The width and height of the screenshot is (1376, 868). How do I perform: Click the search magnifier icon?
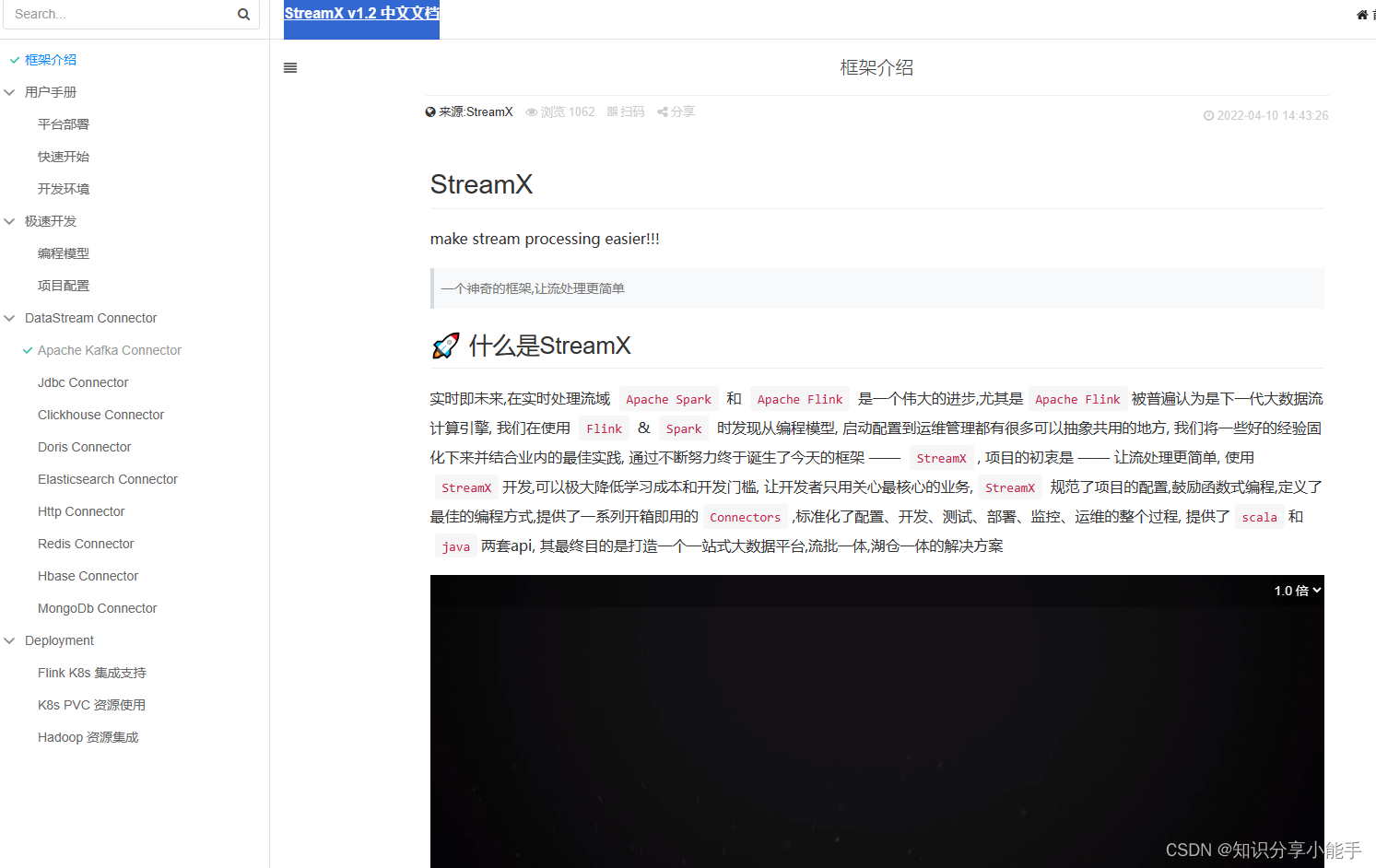tap(243, 14)
